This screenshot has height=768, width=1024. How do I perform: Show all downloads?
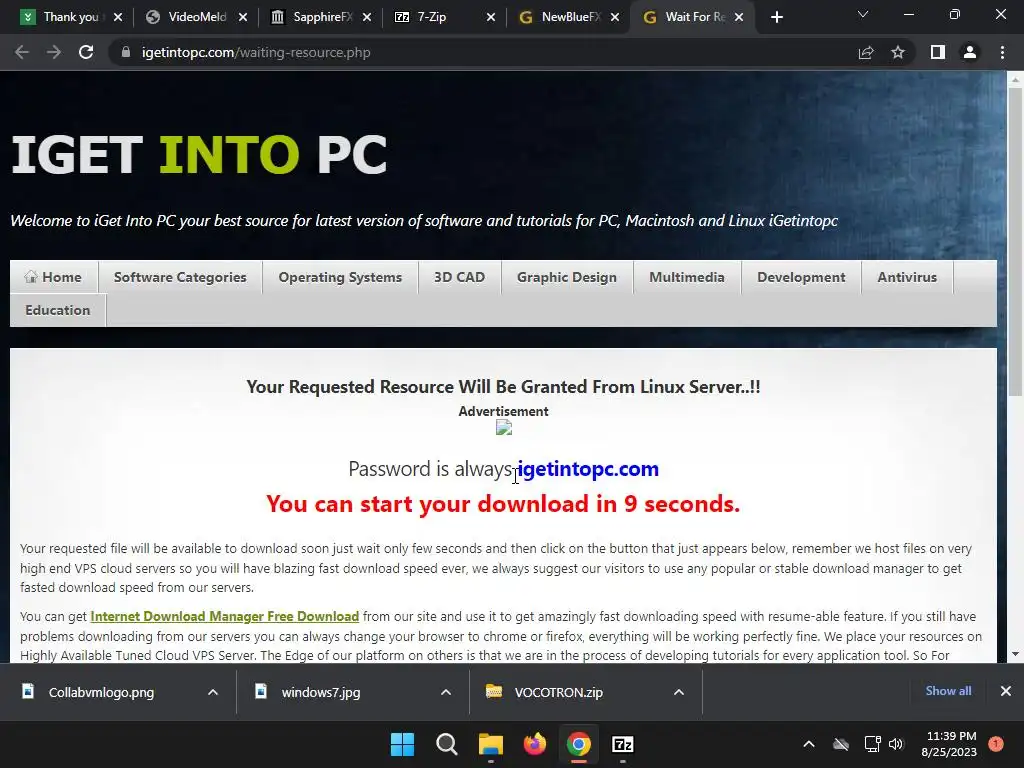coord(948,691)
